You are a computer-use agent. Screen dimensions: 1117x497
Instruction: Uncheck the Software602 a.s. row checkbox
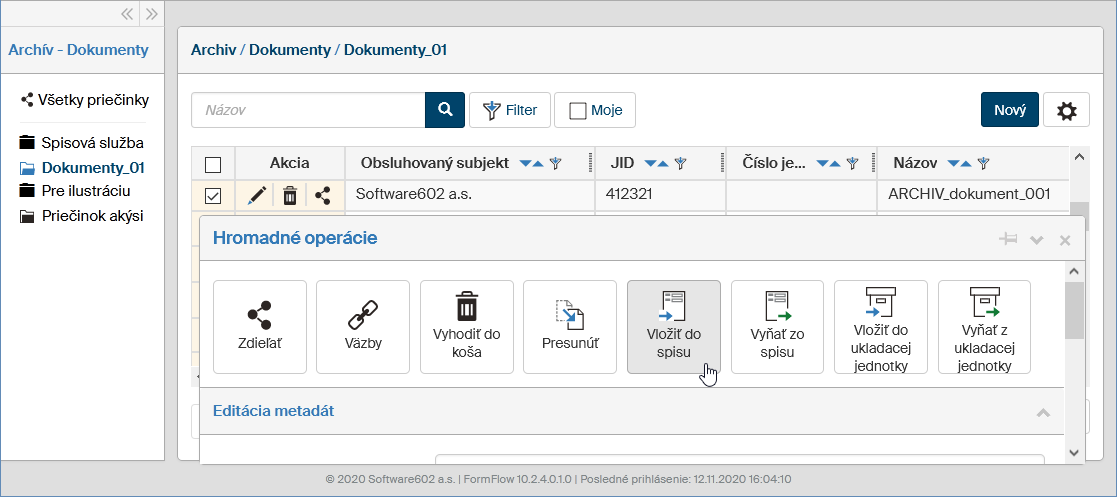(x=213, y=196)
